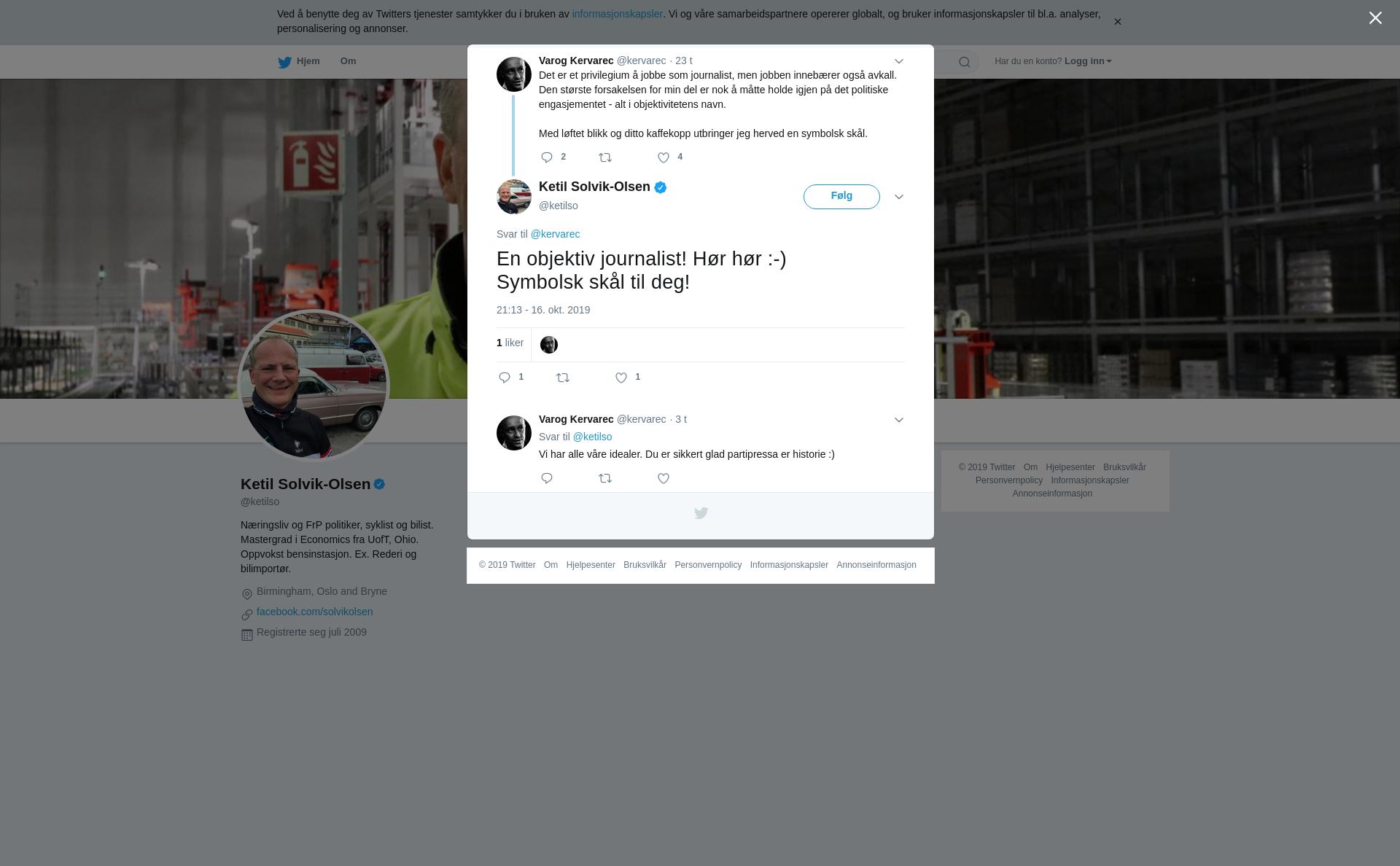
Task: Dismiss the cookie notice banner
Action: click(1117, 22)
